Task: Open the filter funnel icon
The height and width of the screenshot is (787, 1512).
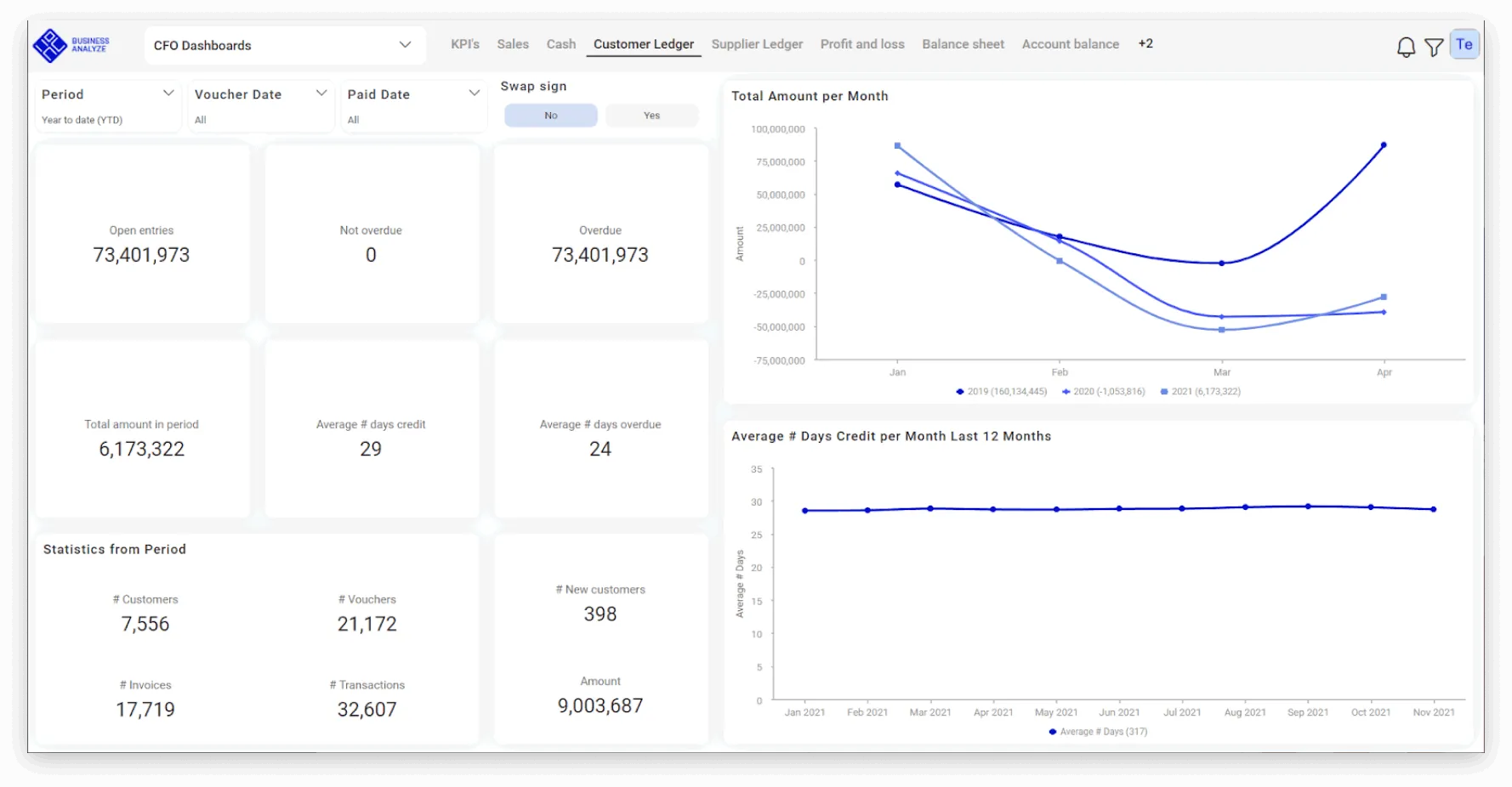Action: [1434, 47]
